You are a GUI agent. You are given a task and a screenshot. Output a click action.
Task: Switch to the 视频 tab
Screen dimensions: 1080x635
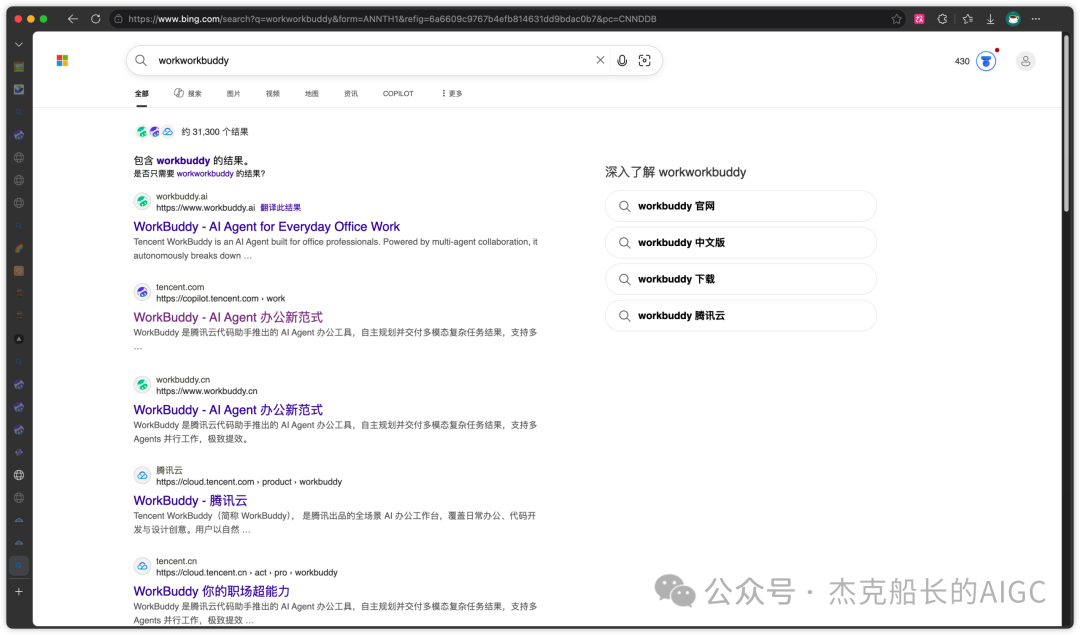(x=273, y=94)
